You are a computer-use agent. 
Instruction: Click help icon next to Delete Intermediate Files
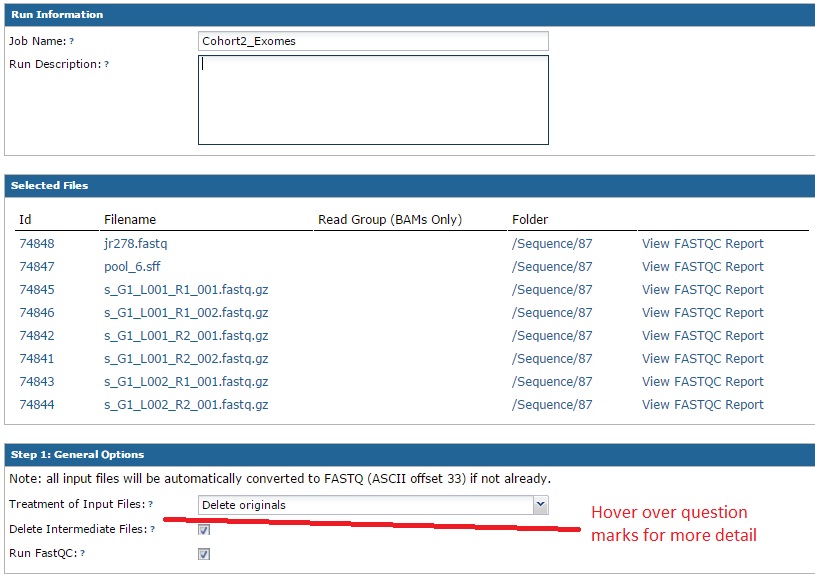coord(153,530)
